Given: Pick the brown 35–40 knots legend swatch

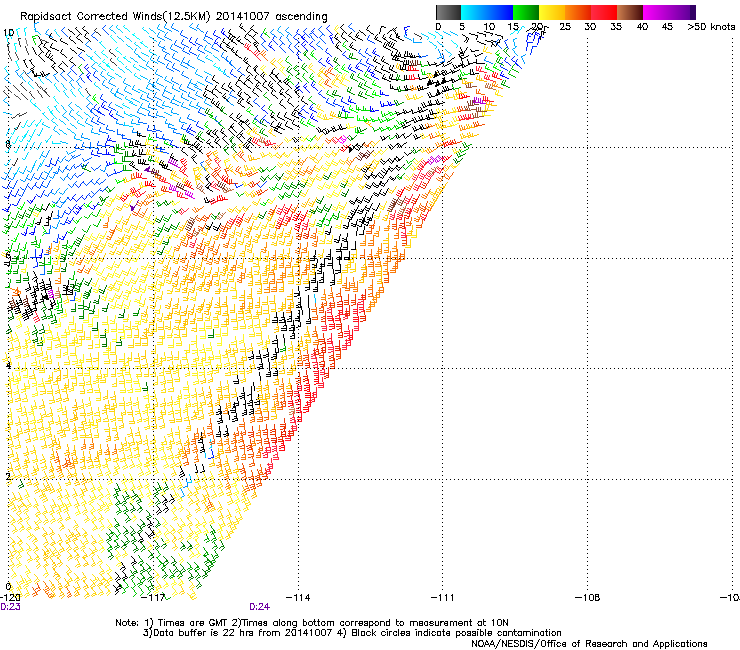Looking at the screenshot, I should click(x=630, y=12).
